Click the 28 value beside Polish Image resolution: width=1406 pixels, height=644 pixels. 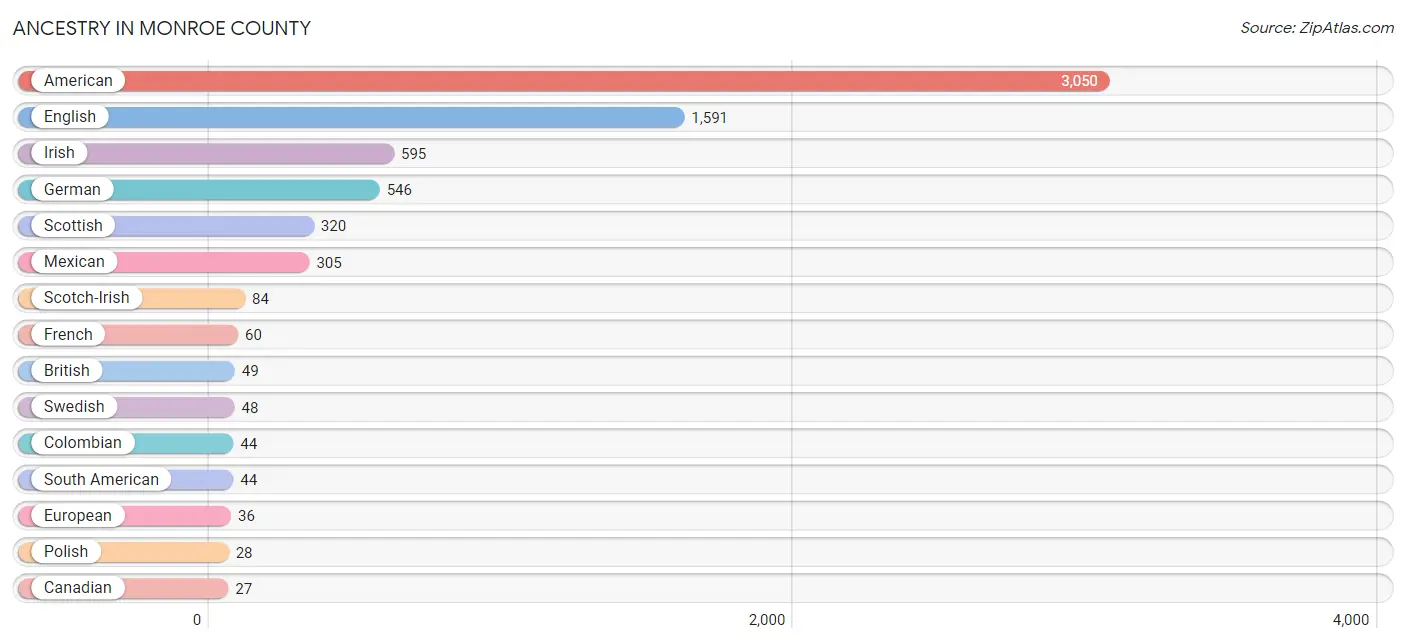[244, 552]
